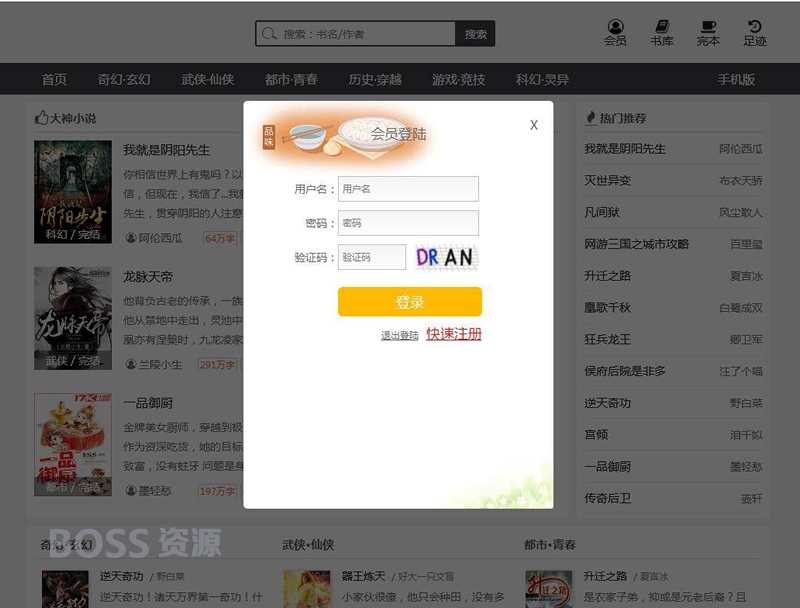This screenshot has width=800, height=608.
Task: Click the flame icon beside 热门推荐
Action: click(590, 118)
